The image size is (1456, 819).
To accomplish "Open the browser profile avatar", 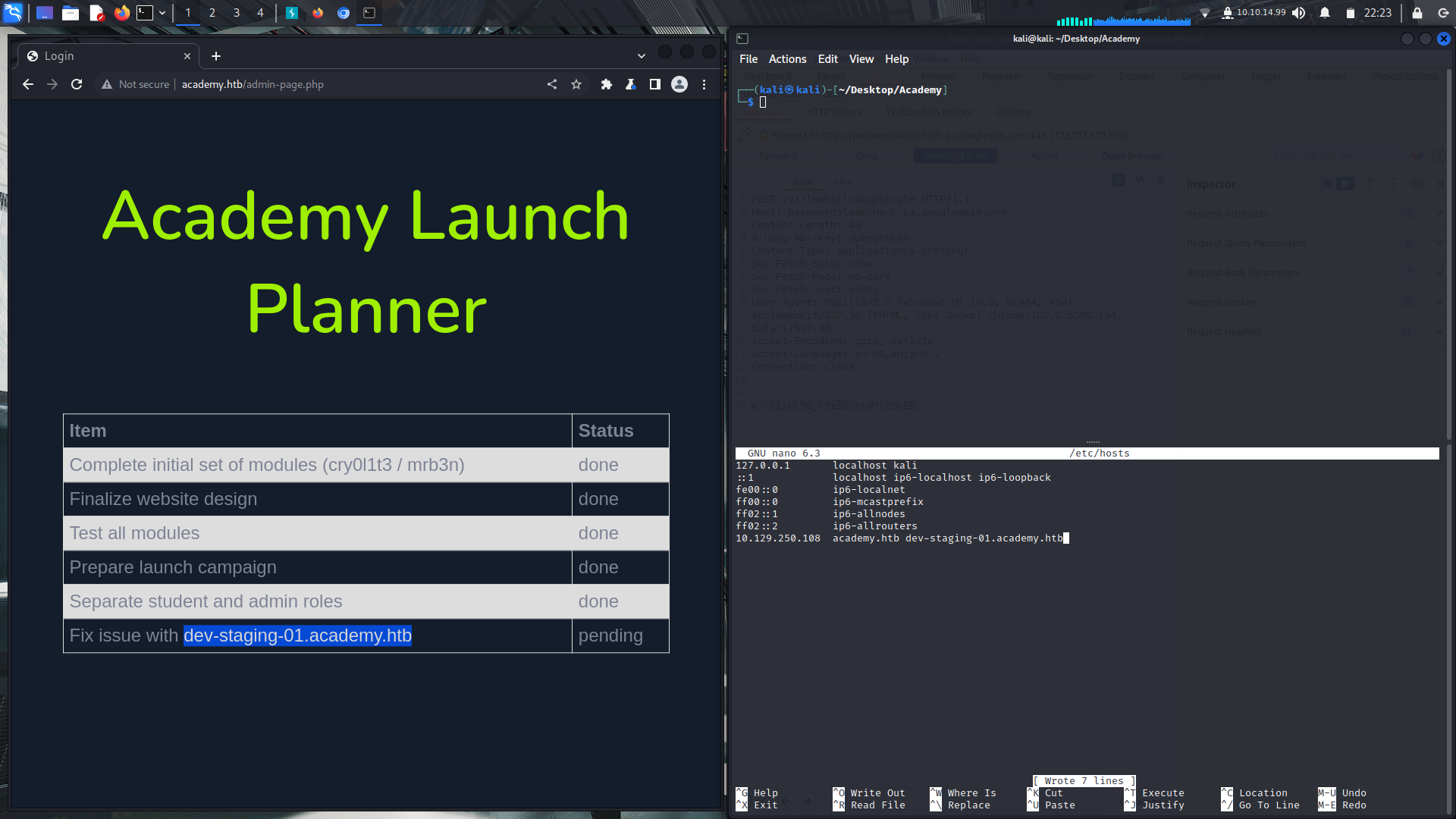I will 679,84.
